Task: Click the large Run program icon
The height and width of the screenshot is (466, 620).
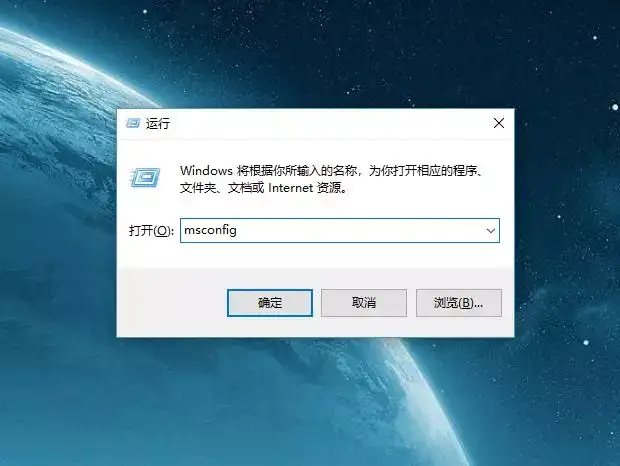Action: (145, 178)
